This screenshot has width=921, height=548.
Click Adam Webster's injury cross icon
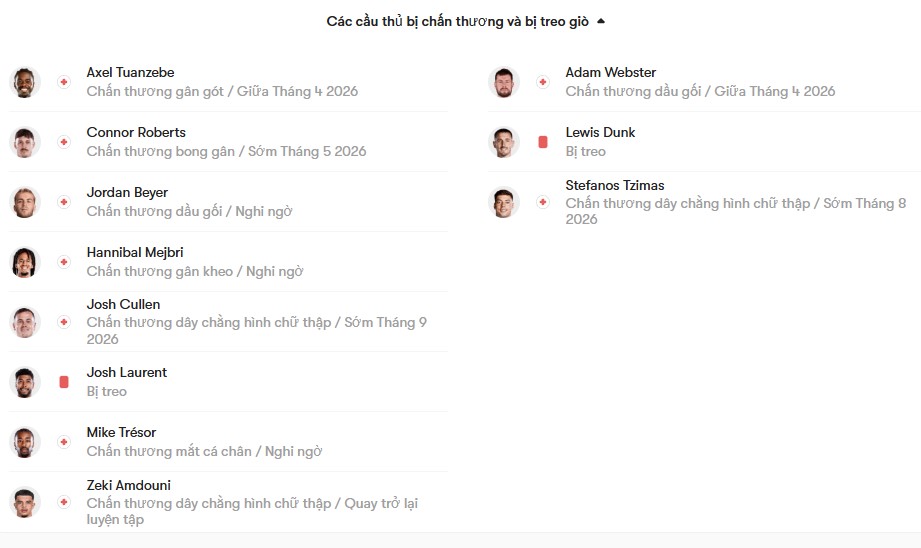pos(543,82)
